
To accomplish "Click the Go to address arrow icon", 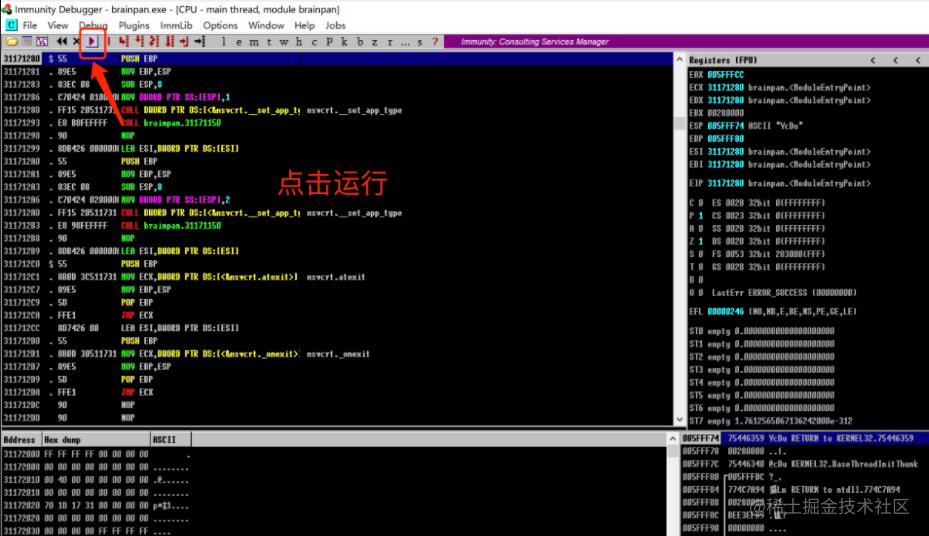I will tap(200, 41).
